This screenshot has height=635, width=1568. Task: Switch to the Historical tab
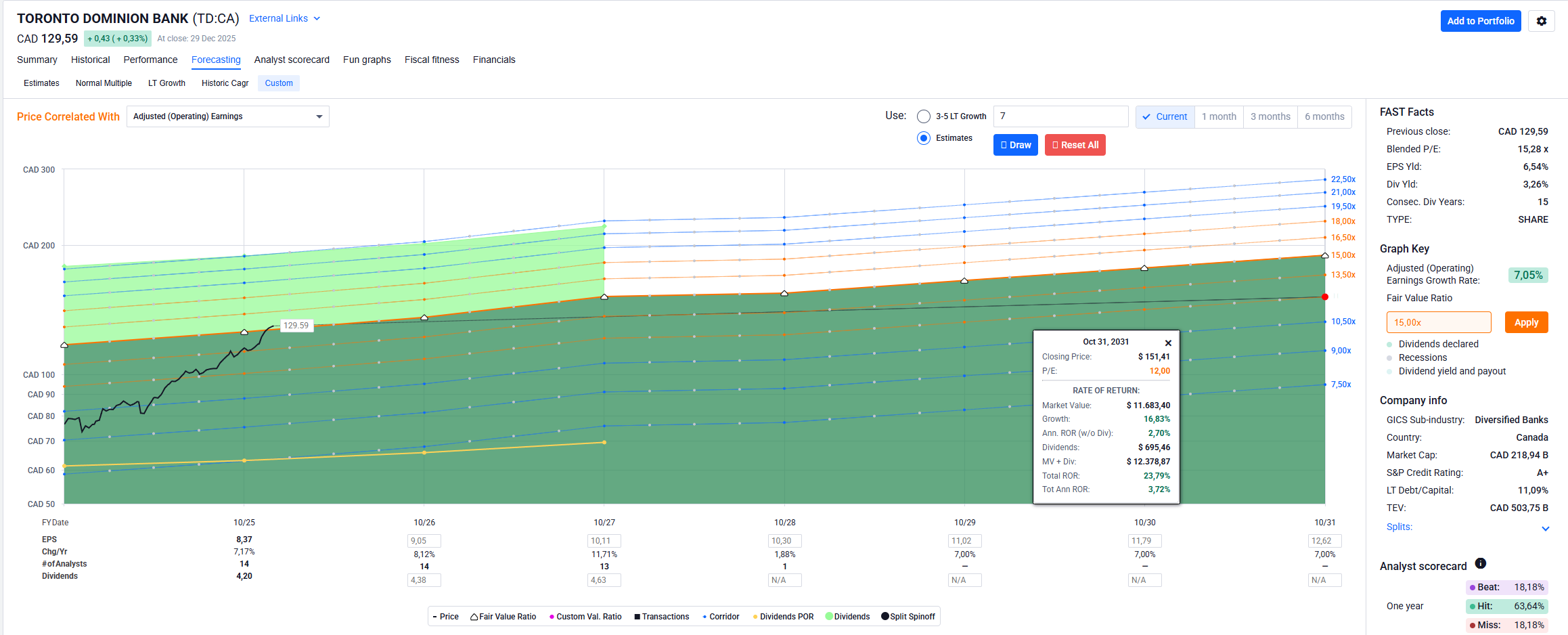click(x=90, y=60)
